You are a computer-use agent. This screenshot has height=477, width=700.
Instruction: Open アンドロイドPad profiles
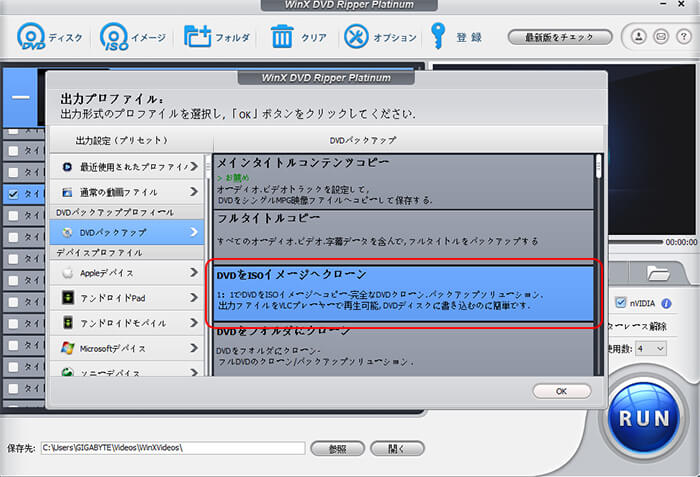point(127,297)
